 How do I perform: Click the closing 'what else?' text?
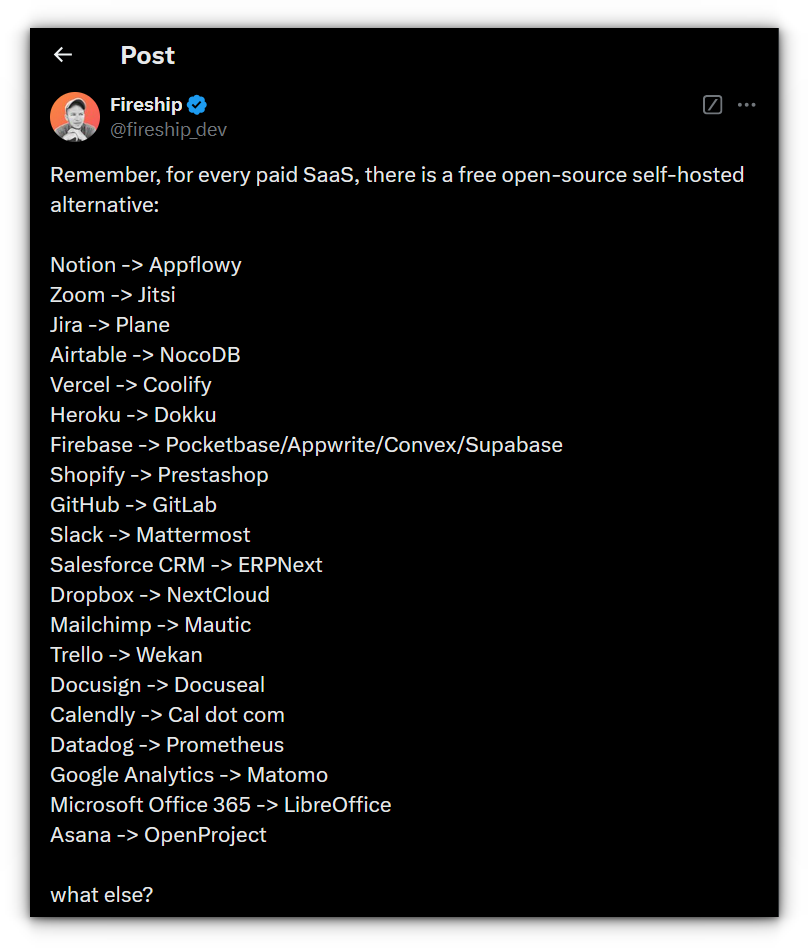(102, 895)
